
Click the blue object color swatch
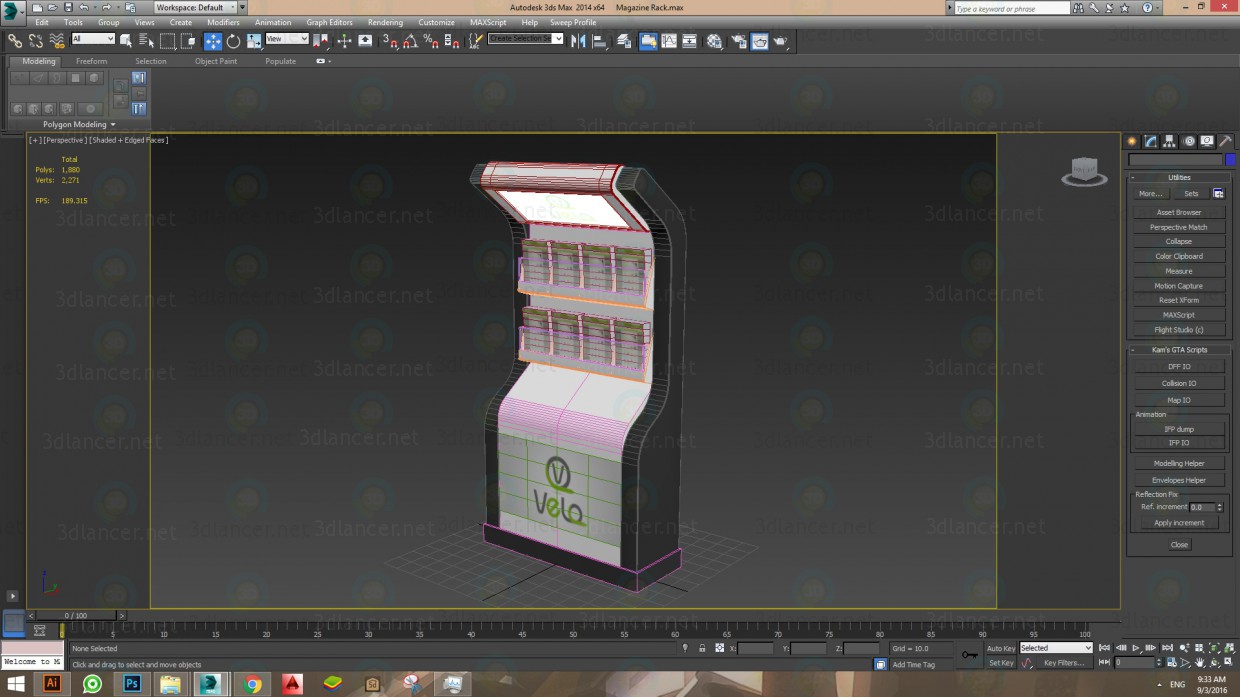click(1231, 160)
